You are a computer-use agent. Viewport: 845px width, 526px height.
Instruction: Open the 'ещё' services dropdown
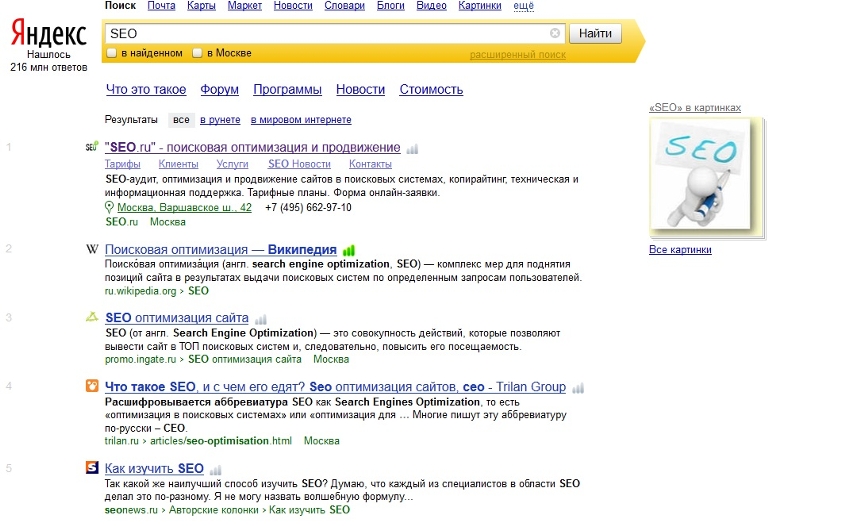(x=523, y=6)
